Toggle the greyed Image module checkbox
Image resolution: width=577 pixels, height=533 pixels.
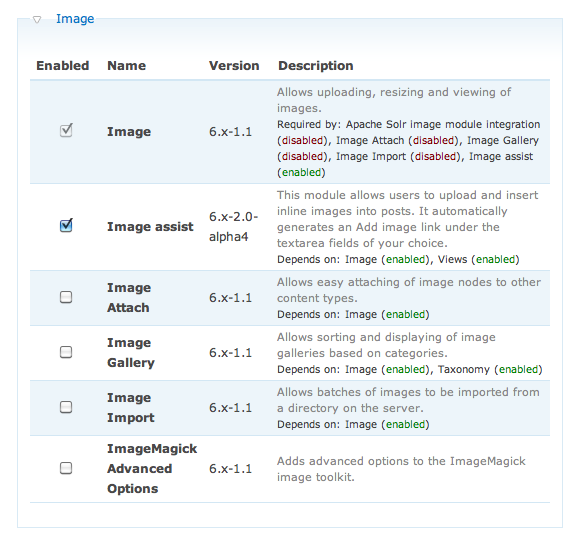pyautogui.click(x=66, y=130)
